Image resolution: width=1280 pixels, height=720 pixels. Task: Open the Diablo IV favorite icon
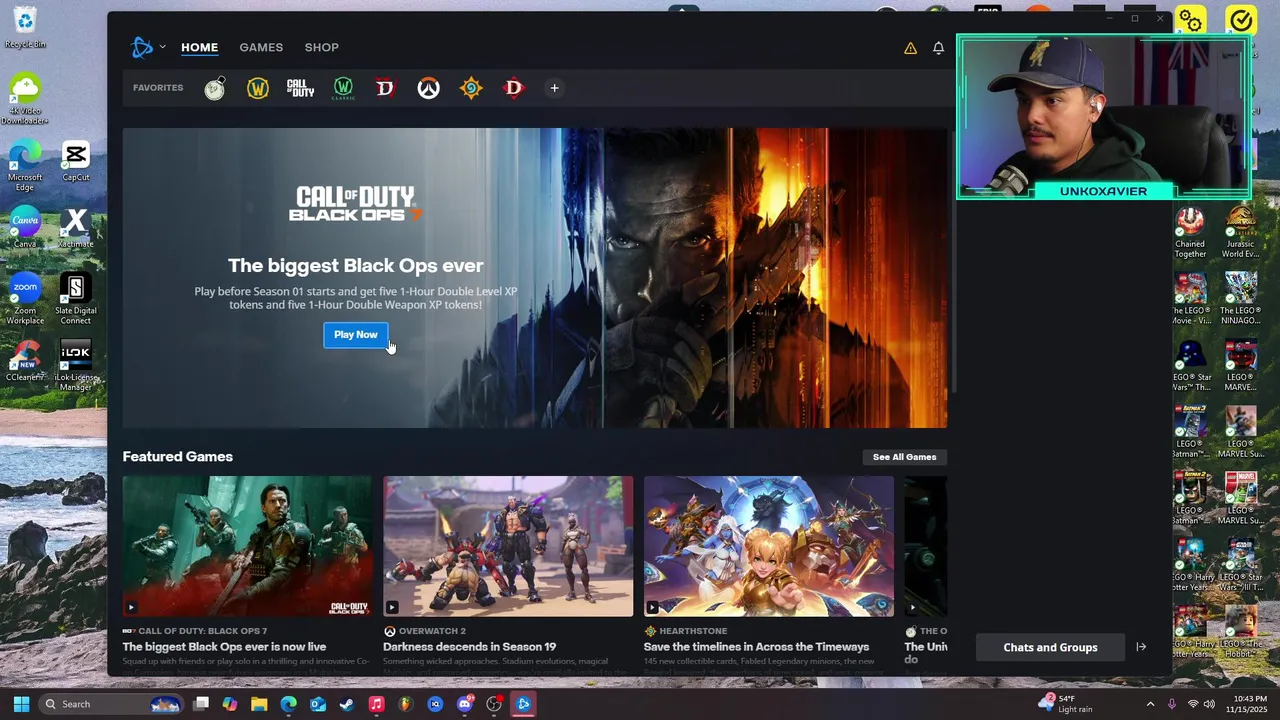tap(385, 88)
